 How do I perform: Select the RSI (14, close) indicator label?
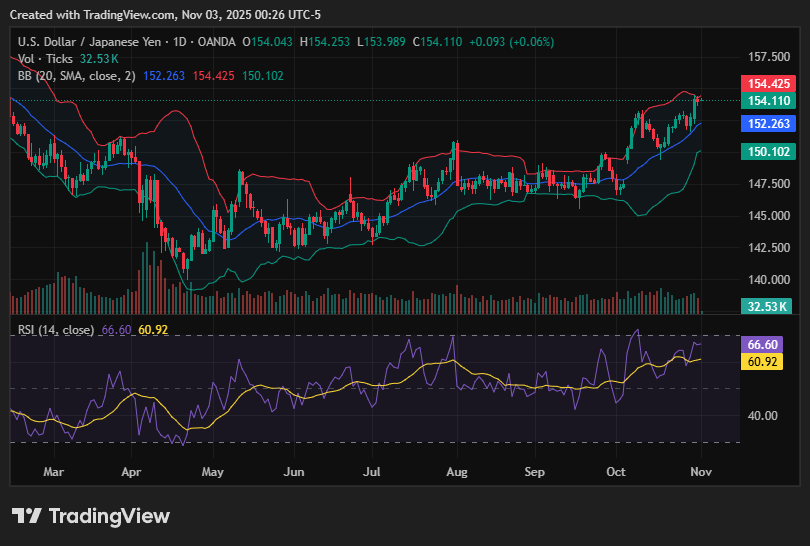56,329
